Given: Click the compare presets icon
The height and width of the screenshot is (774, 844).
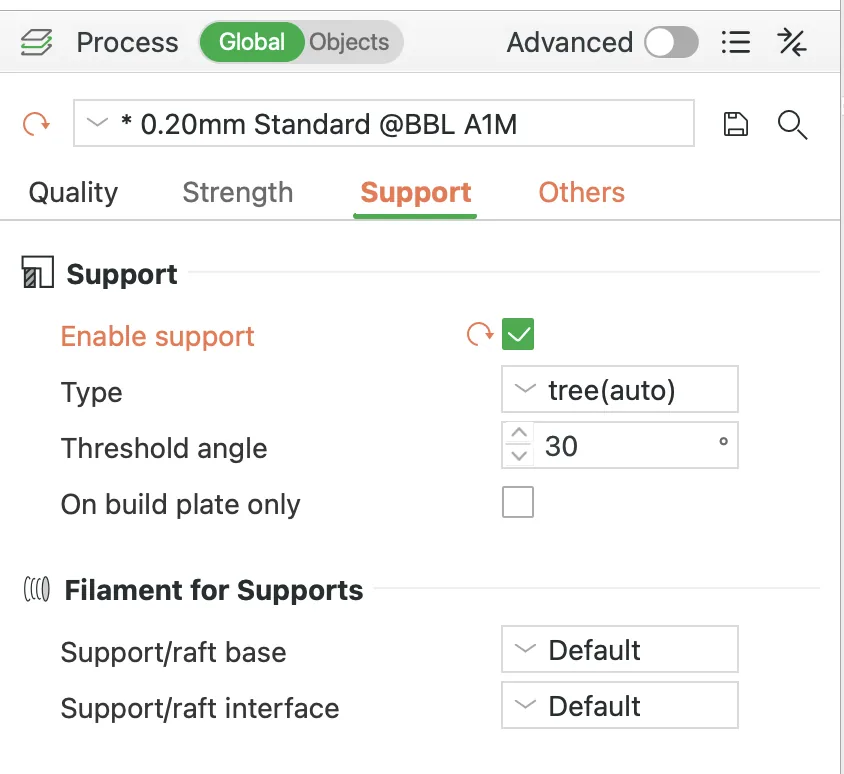Looking at the screenshot, I should 792,42.
